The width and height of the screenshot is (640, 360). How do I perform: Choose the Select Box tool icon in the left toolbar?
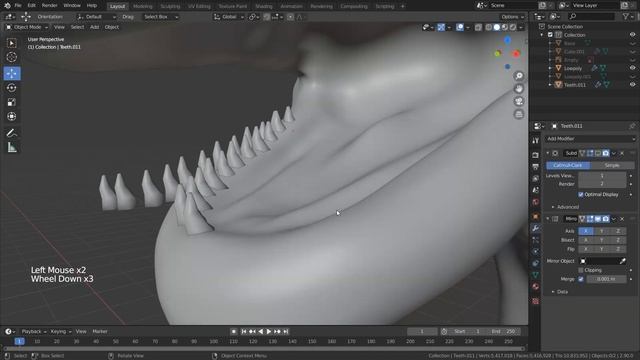point(12,43)
